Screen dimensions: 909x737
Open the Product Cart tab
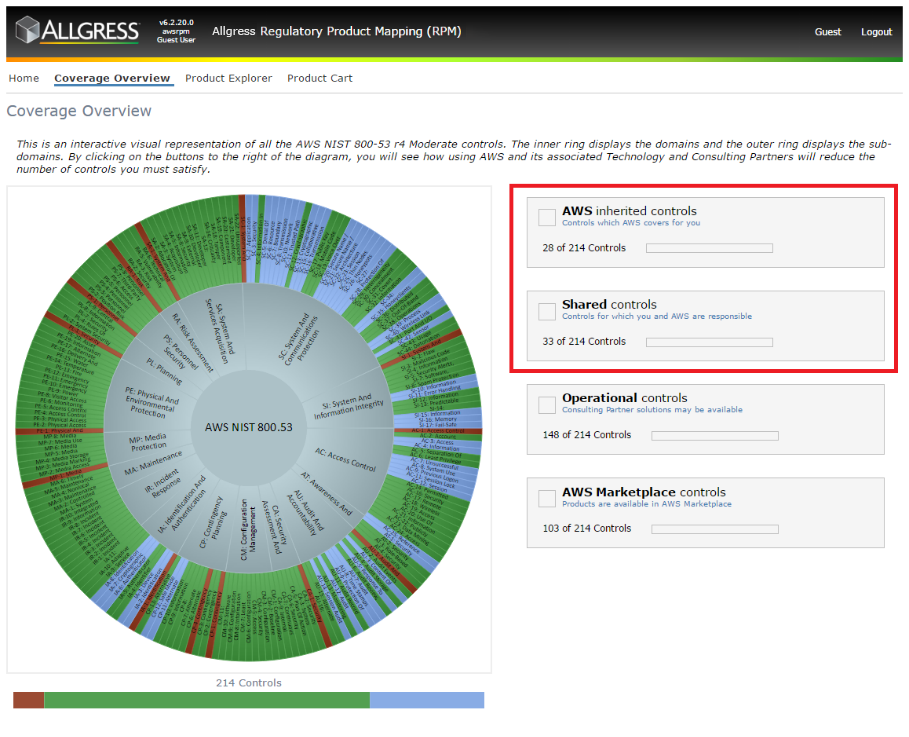click(x=319, y=78)
